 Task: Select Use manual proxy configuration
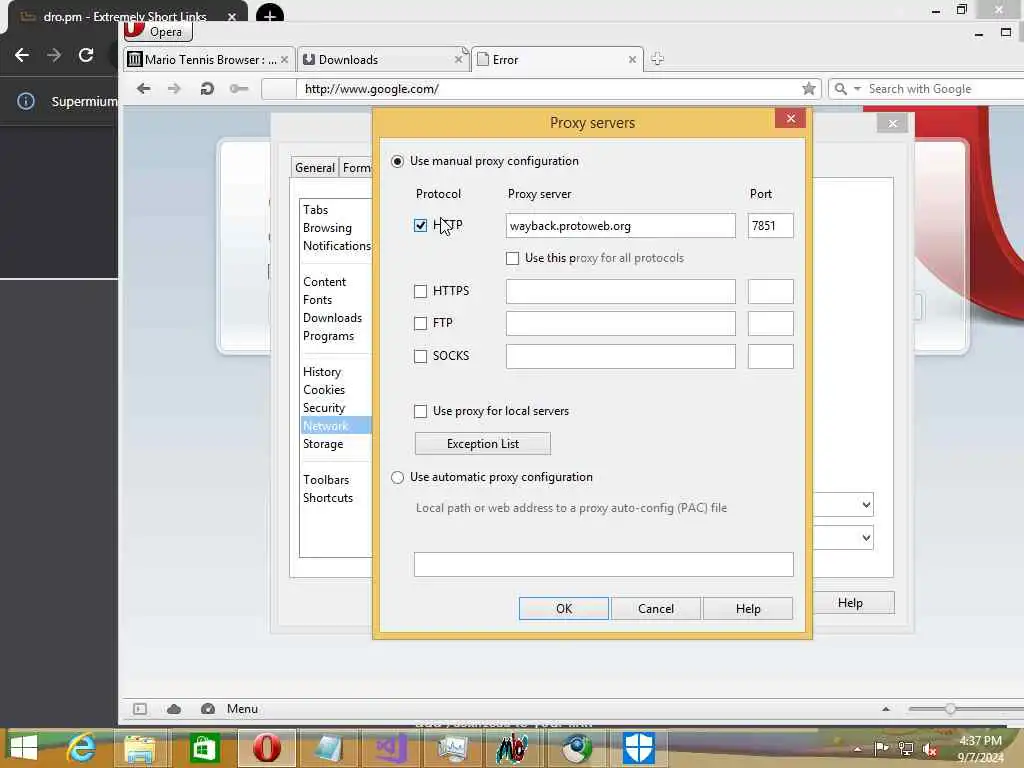tap(397, 161)
